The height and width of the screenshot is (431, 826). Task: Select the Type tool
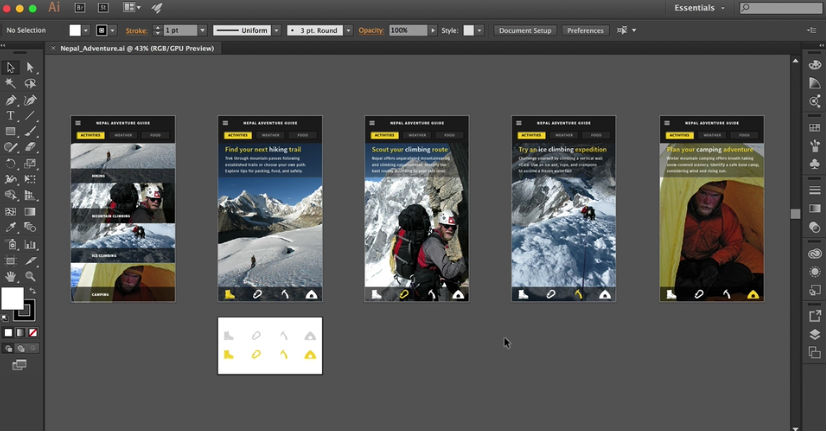[x=11, y=115]
